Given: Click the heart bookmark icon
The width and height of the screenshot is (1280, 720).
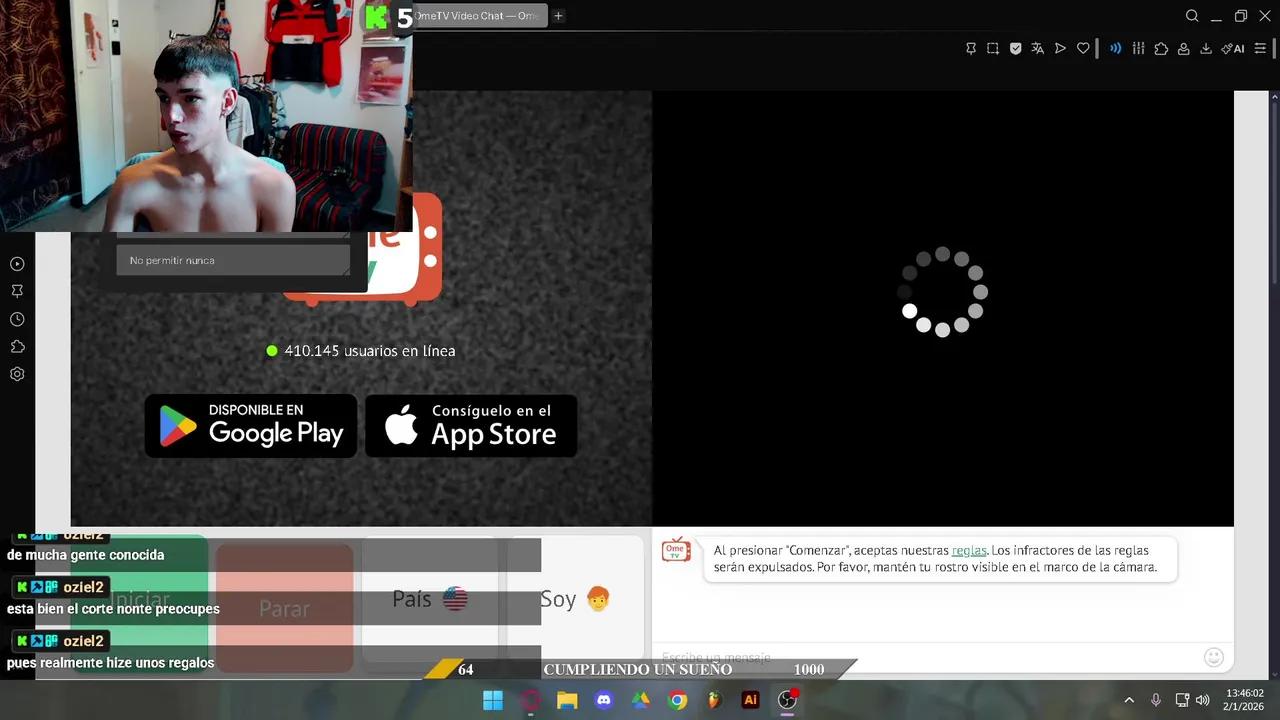Looking at the screenshot, I should (1083, 48).
